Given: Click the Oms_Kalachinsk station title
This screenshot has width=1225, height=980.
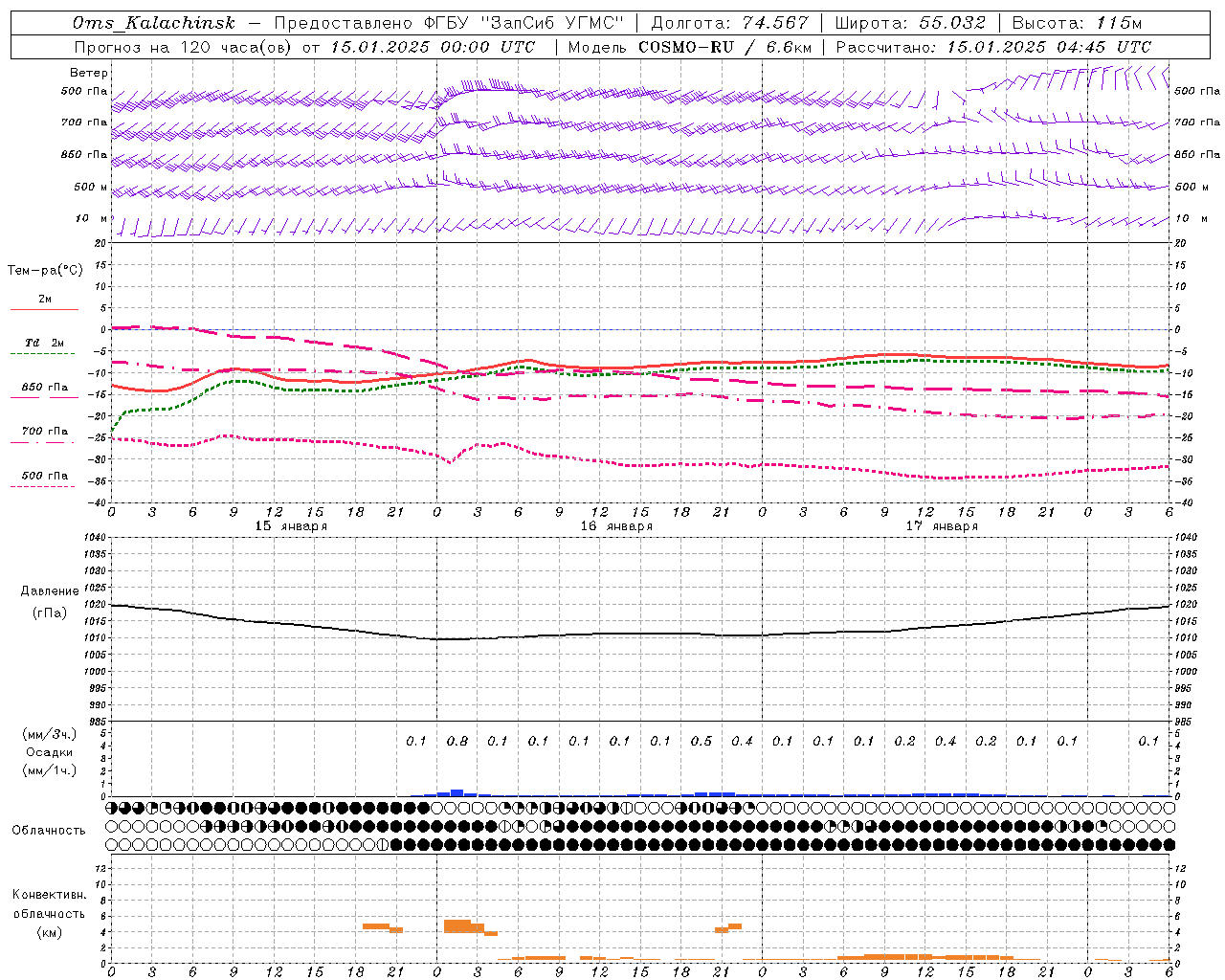Looking at the screenshot, I should coord(154,23).
